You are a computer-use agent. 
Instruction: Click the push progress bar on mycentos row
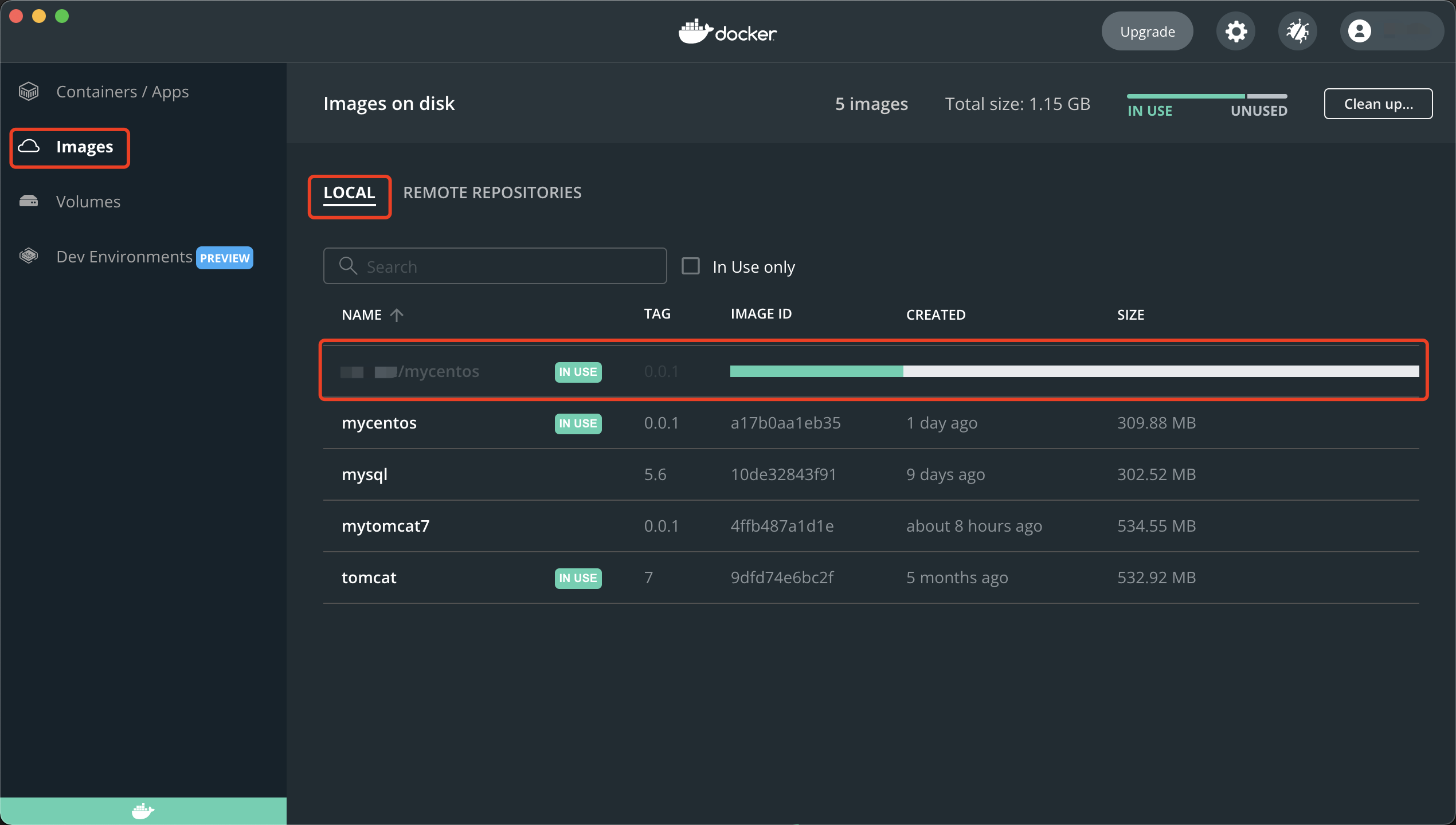1074,371
